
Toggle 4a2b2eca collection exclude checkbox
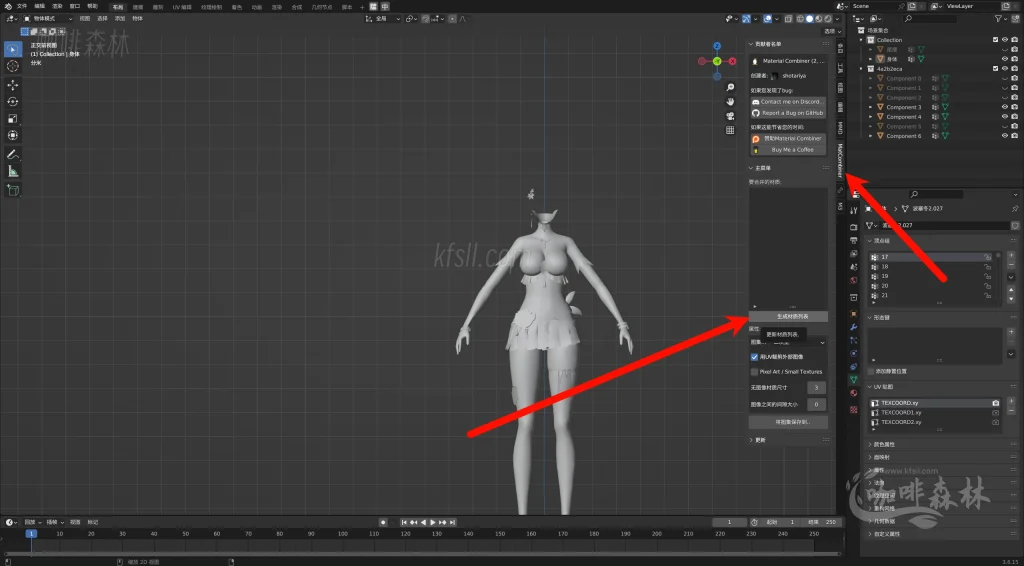995,69
